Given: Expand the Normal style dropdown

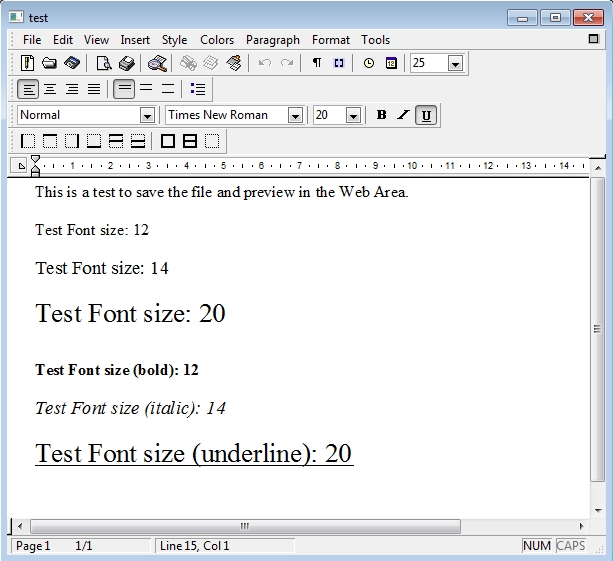Looking at the screenshot, I should pos(147,116).
